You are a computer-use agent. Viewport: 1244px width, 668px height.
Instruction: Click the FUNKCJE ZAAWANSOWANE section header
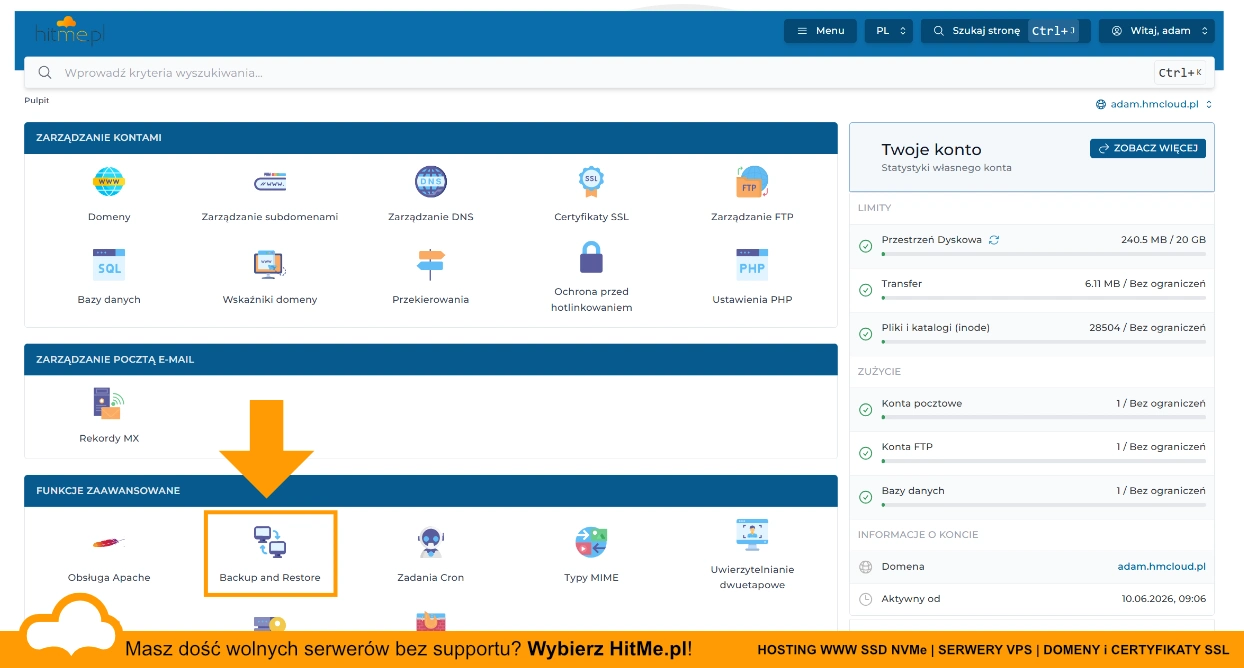click(431, 491)
